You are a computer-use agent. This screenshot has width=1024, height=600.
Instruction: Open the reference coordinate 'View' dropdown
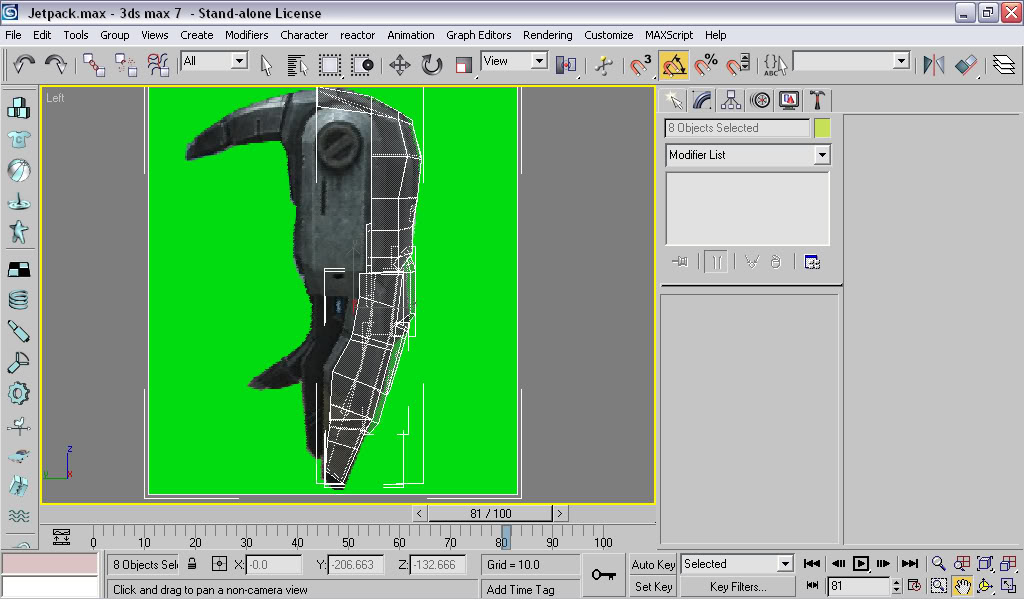point(539,61)
